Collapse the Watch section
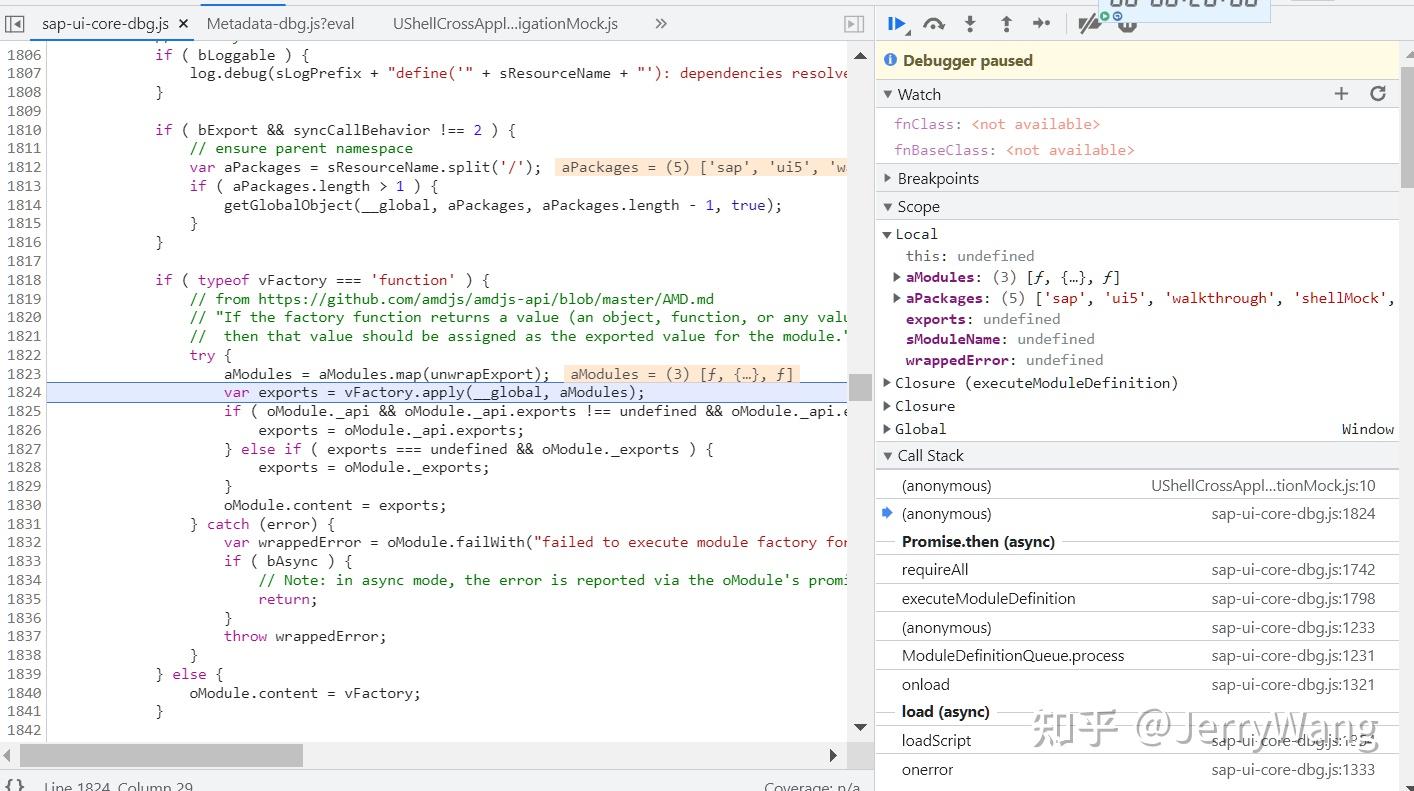The image size is (1414, 791). click(888, 94)
